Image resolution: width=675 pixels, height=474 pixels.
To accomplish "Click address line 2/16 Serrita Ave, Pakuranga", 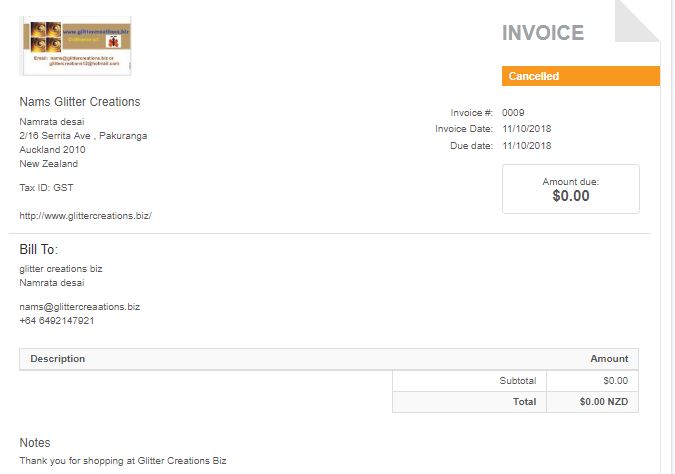I will point(83,136).
